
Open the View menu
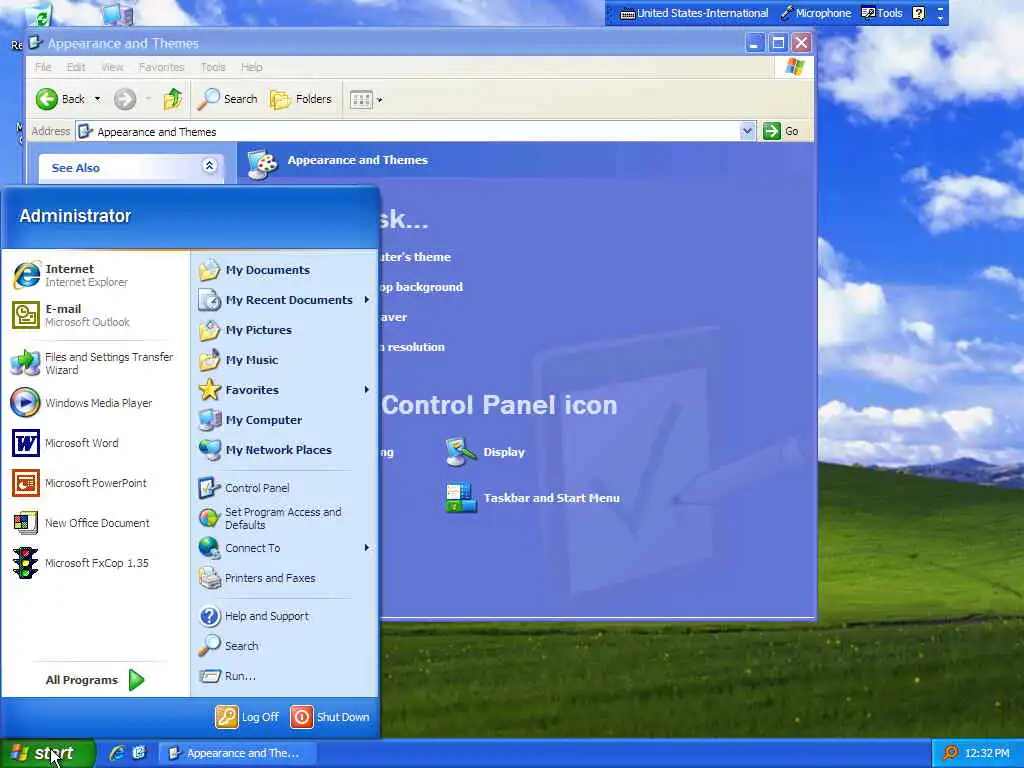pyautogui.click(x=112, y=67)
